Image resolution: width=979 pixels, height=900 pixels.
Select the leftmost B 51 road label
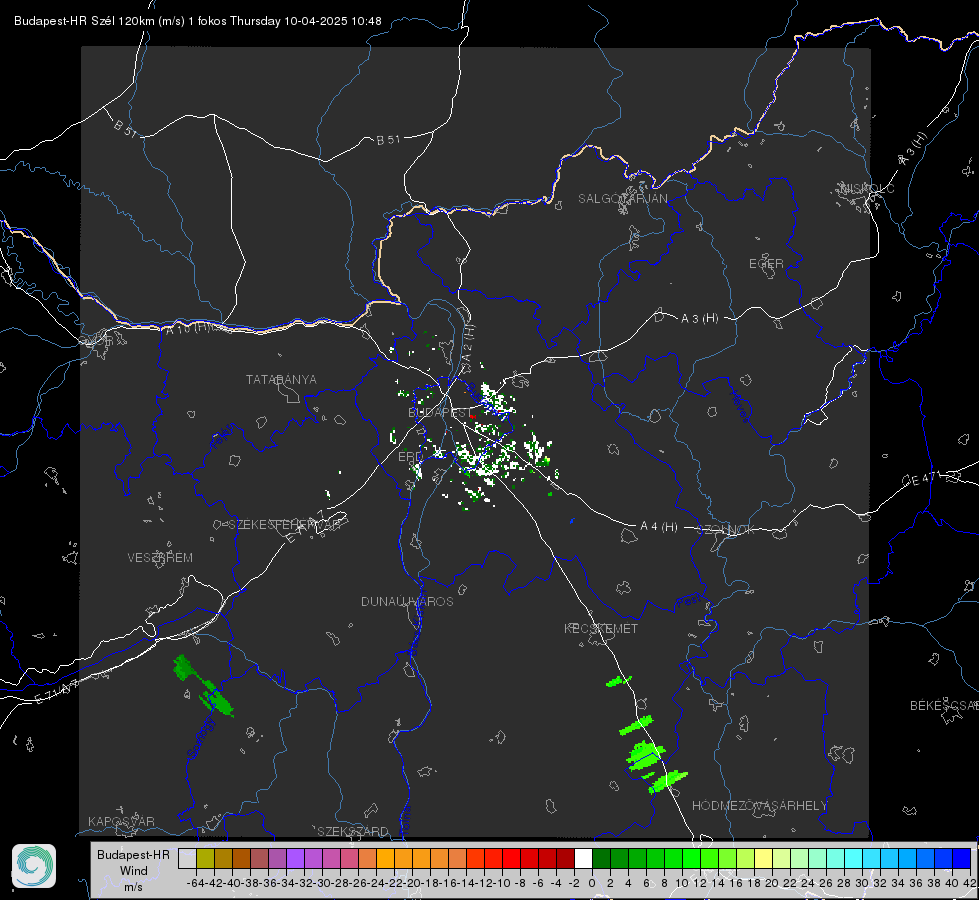125,128
